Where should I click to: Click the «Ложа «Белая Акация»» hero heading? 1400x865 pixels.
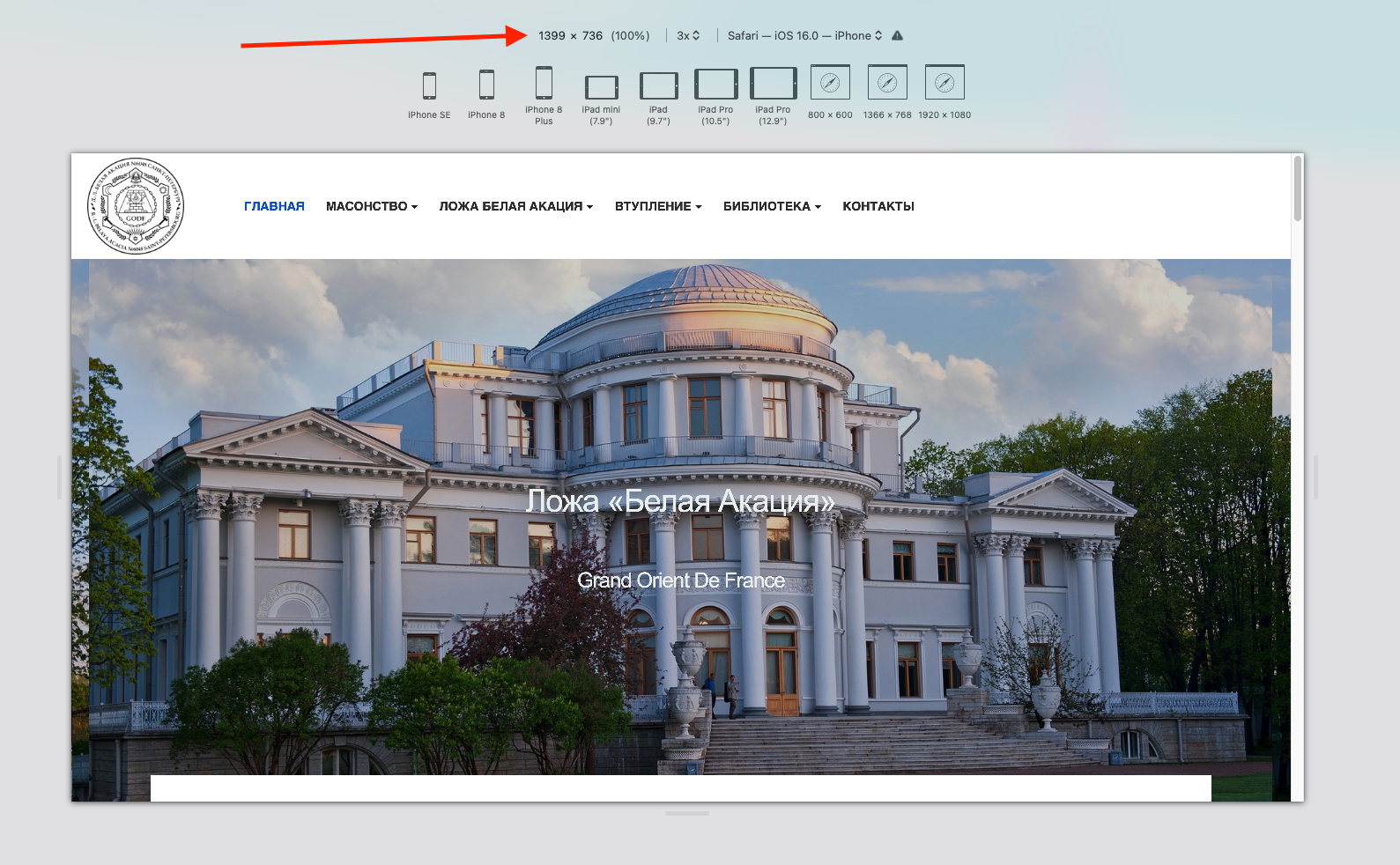pyautogui.click(x=680, y=500)
